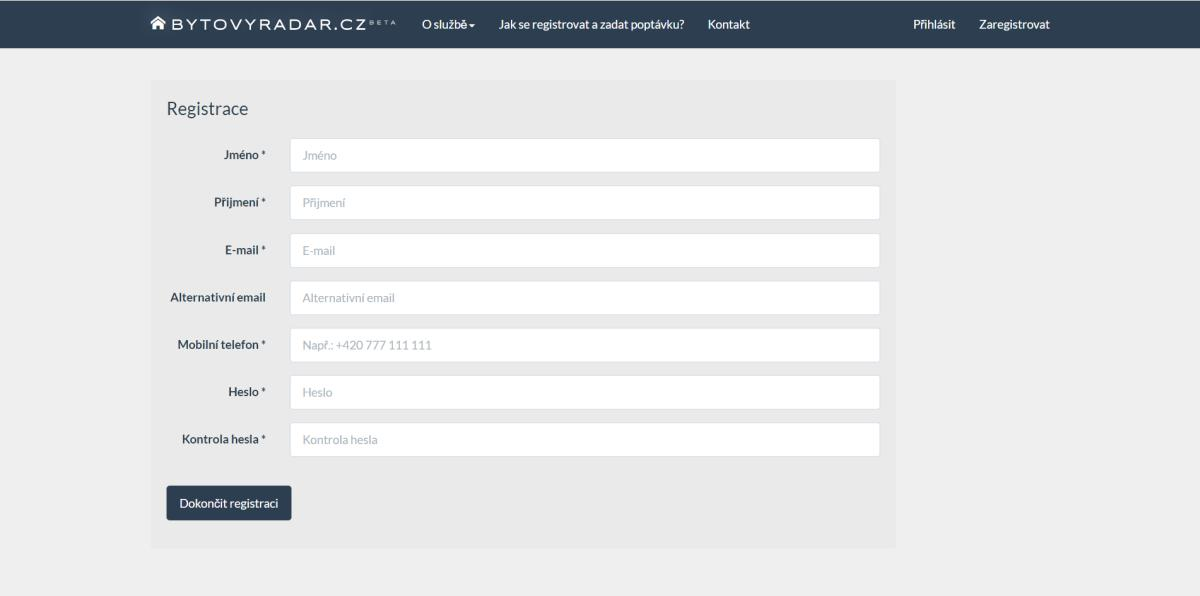Click the bold "E-mail *" field label
1200x596 pixels.
click(x=244, y=250)
